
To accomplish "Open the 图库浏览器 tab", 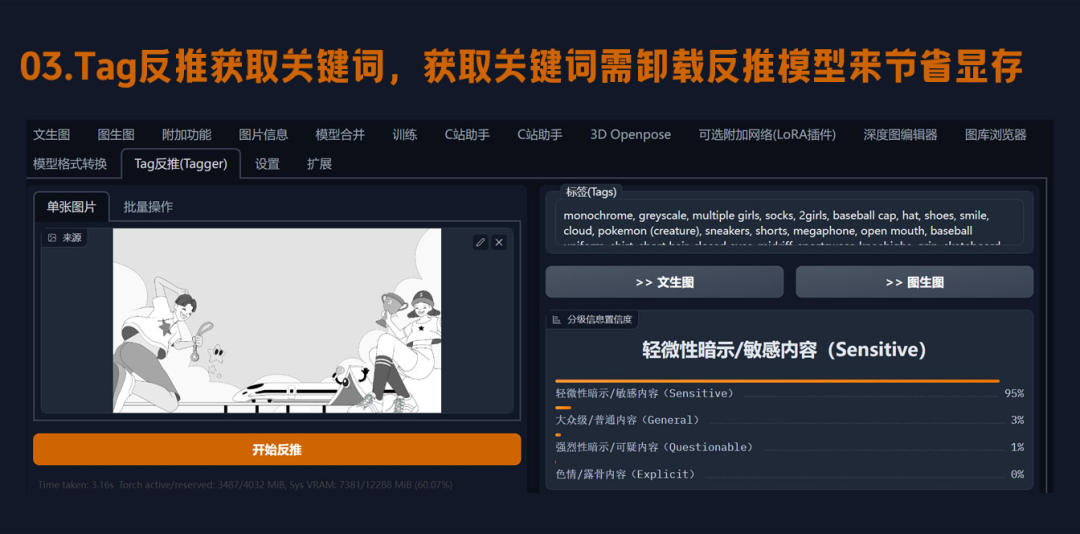I will [996, 134].
